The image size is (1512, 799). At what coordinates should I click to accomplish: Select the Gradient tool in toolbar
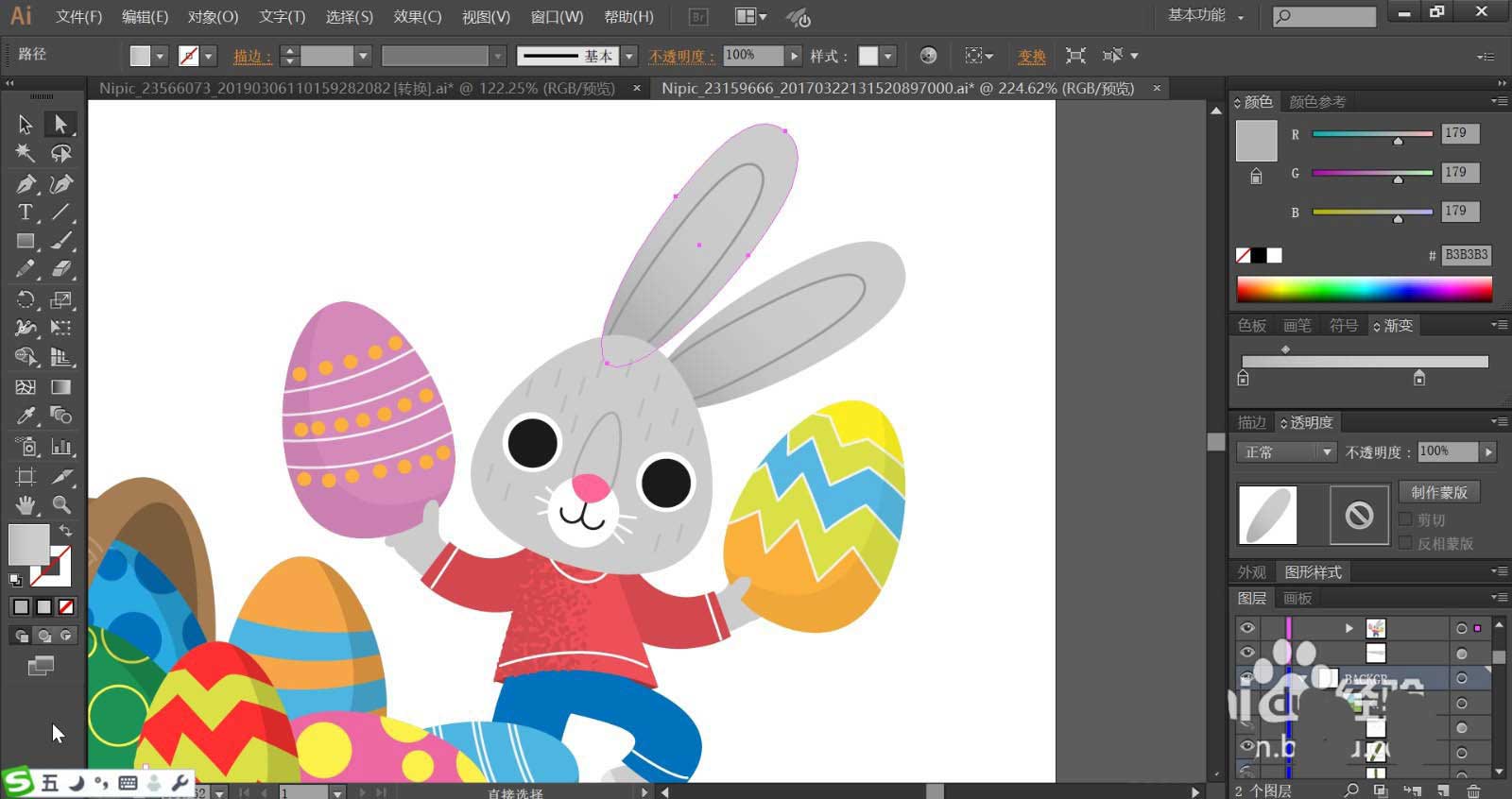(x=61, y=387)
